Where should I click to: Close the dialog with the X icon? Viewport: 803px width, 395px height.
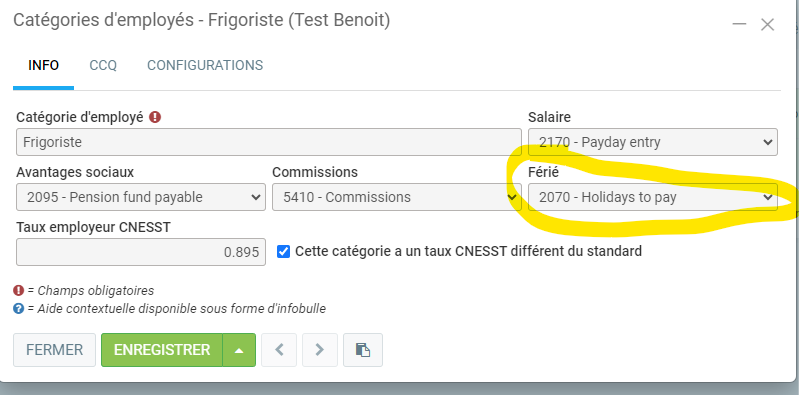767,24
